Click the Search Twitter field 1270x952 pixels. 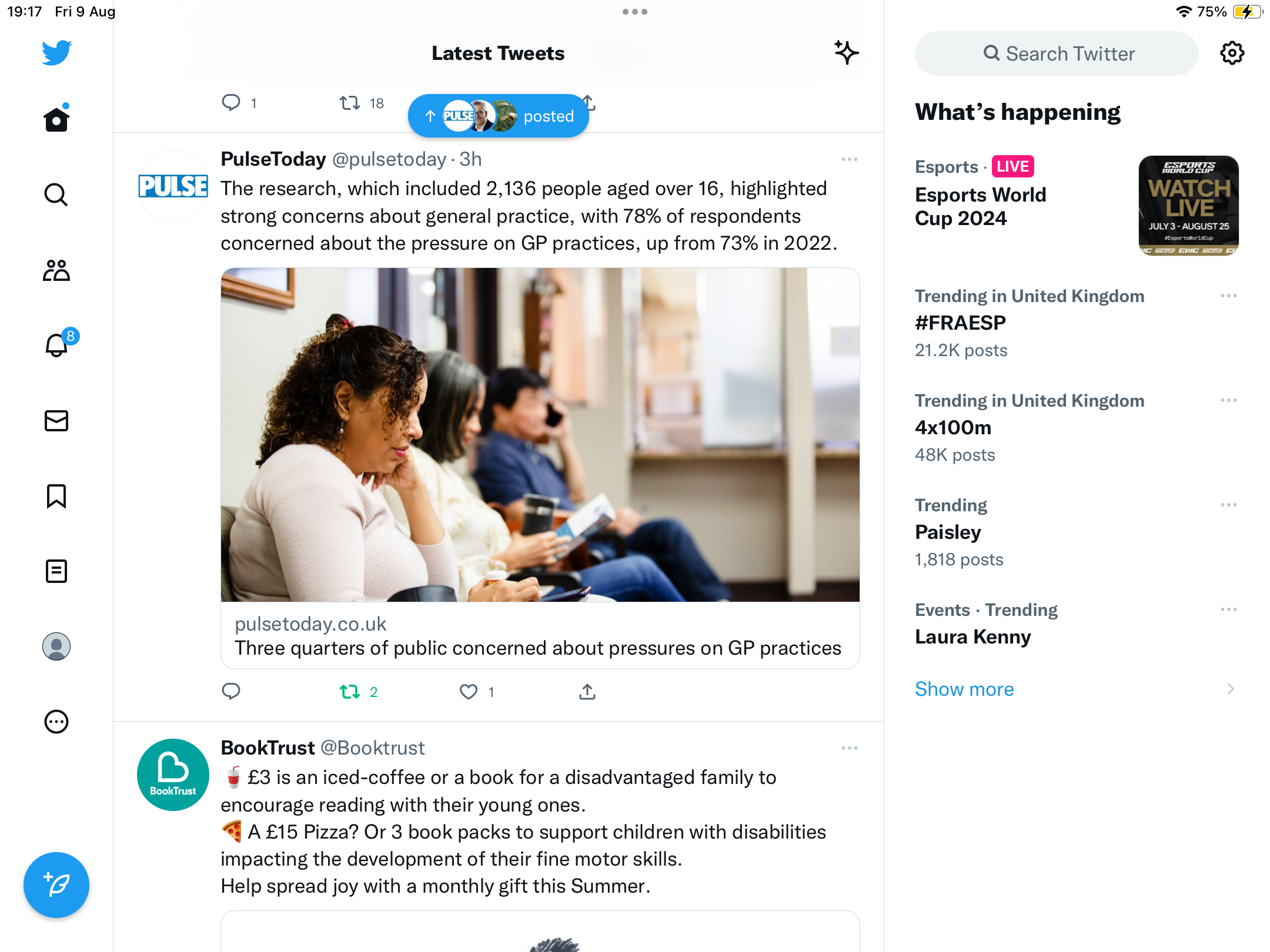point(1057,53)
